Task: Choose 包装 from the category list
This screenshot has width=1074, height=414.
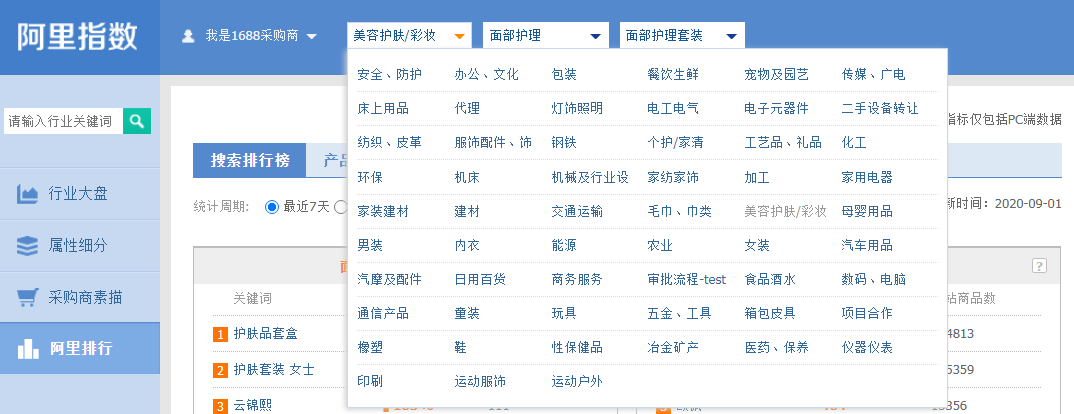Action: (564, 75)
